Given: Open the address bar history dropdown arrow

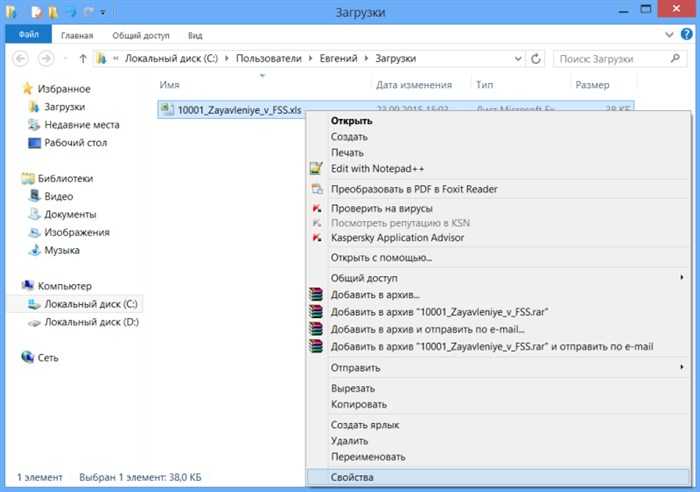Looking at the screenshot, I should (x=518, y=58).
